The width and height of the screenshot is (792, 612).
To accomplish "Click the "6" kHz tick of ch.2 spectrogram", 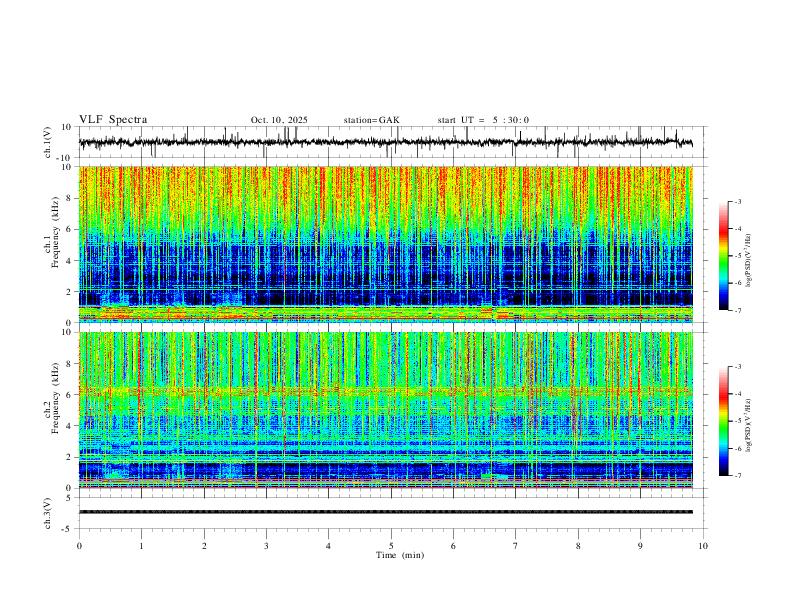I will (69, 395).
